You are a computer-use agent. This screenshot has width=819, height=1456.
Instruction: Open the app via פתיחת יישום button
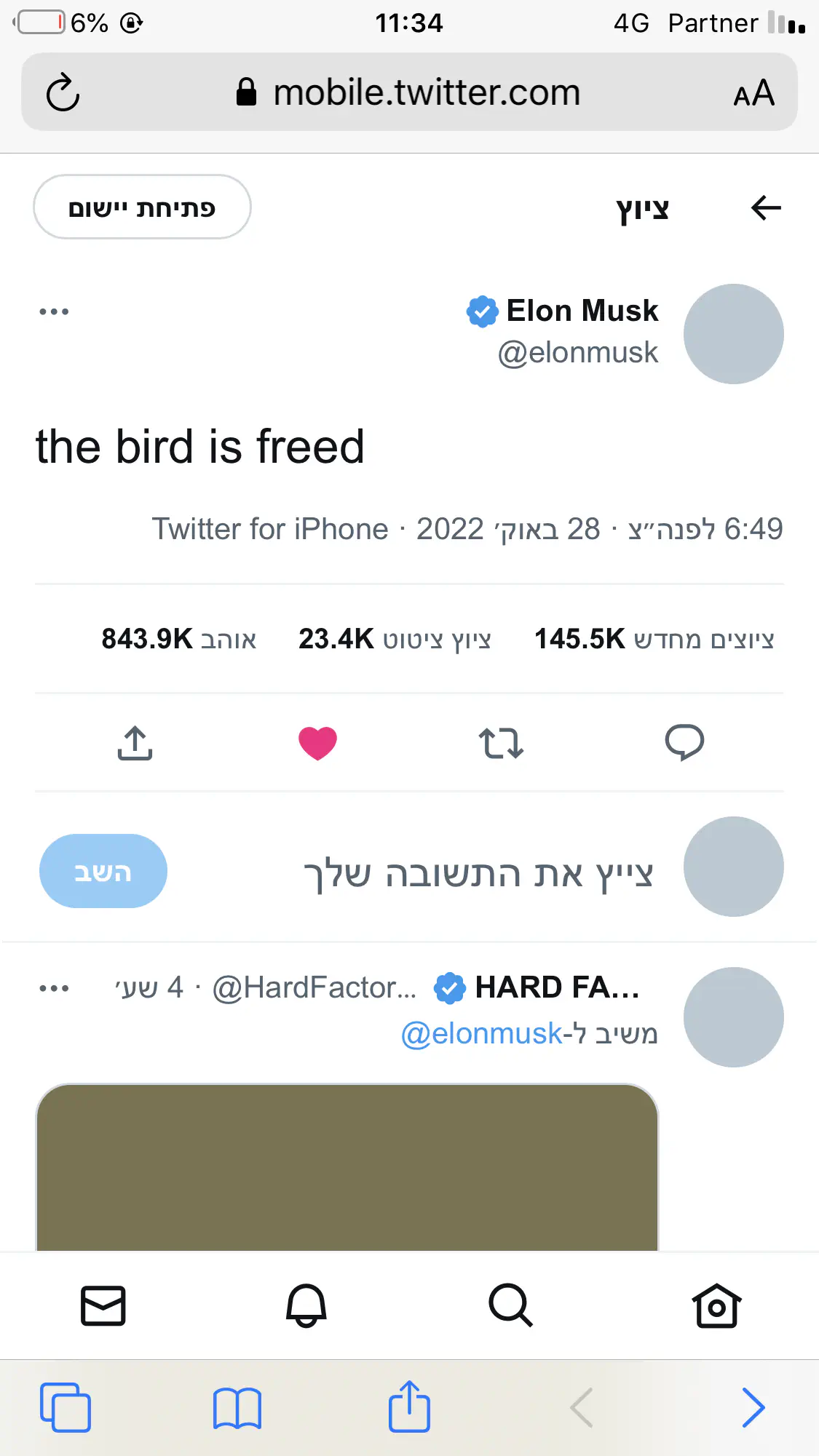(x=142, y=207)
